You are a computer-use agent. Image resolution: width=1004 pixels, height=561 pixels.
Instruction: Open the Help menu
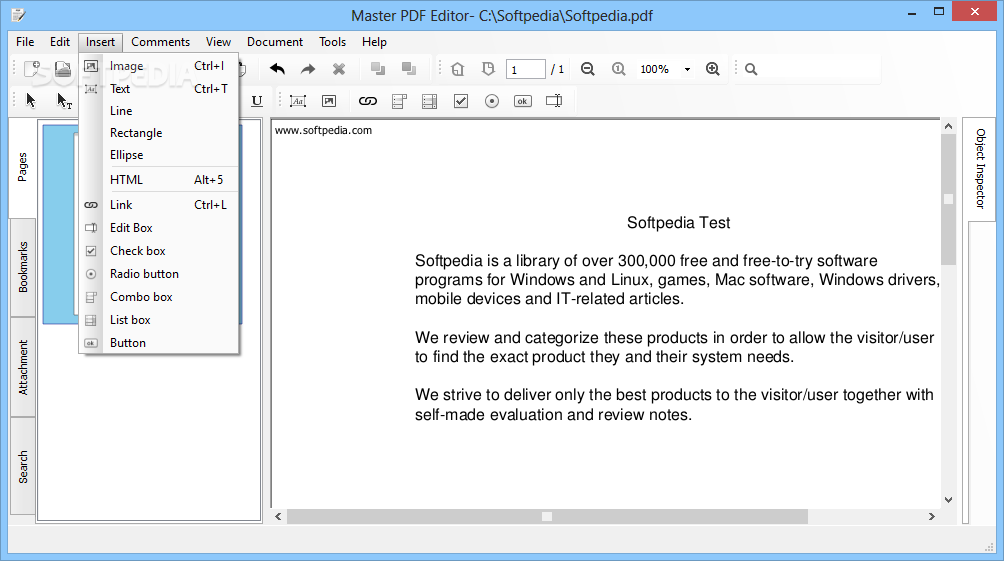[x=374, y=42]
